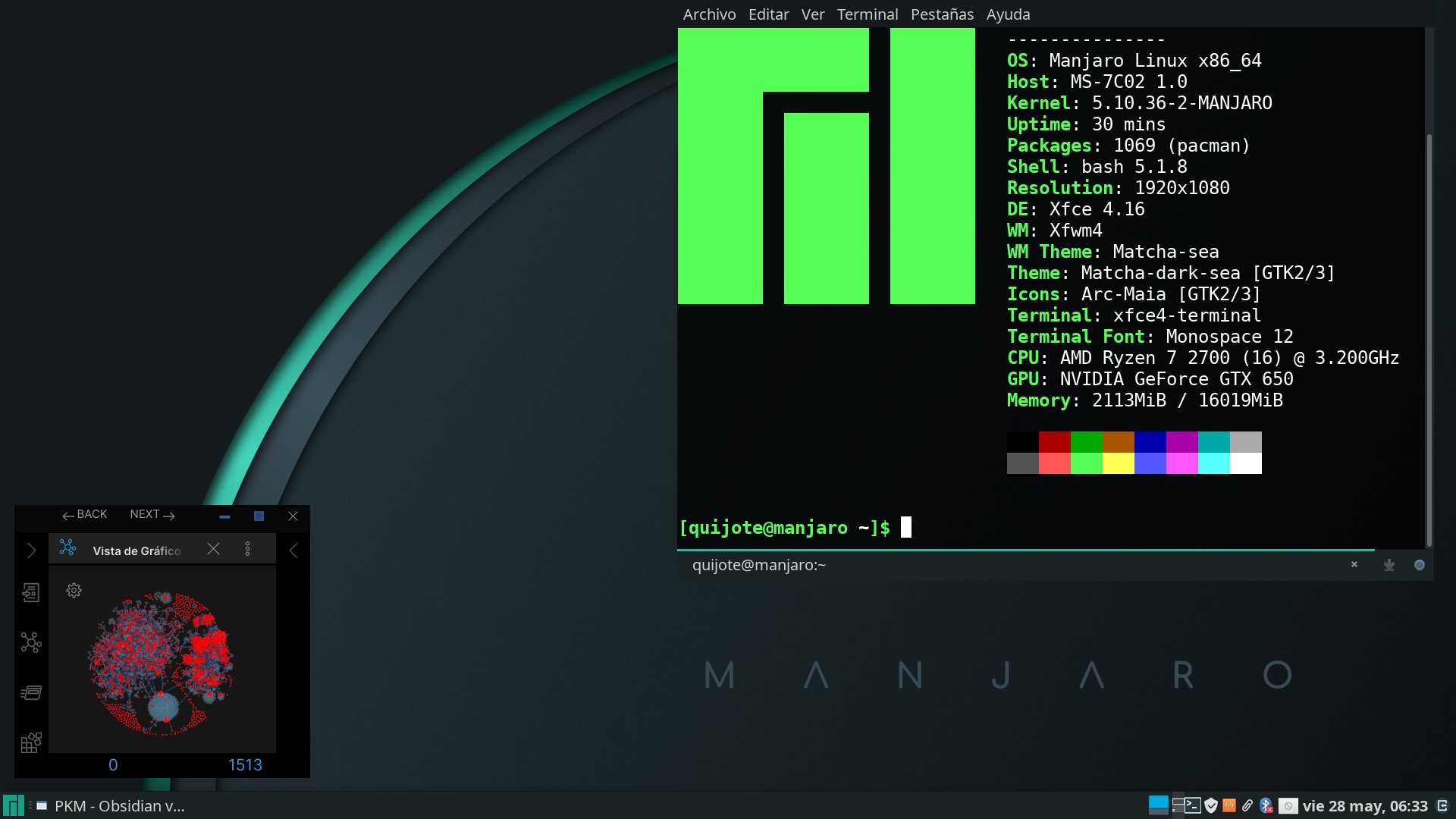Click the shield security tray icon
Screen dimensions: 1456x819
[x=1211, y=805]
